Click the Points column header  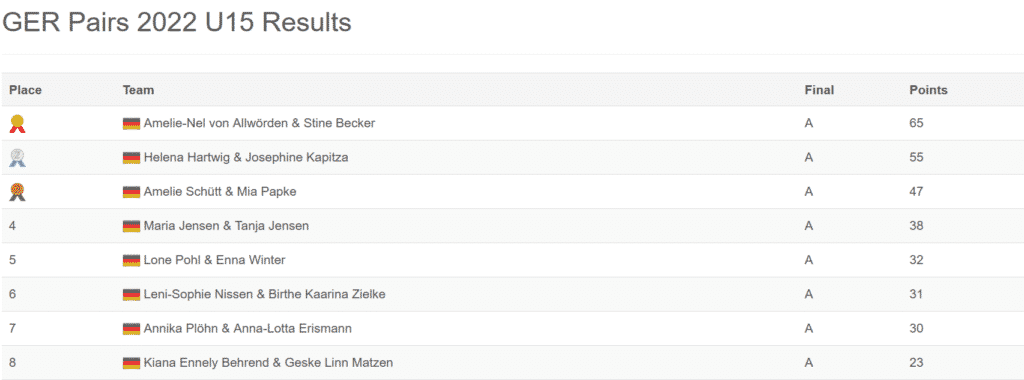pos(928,90)
